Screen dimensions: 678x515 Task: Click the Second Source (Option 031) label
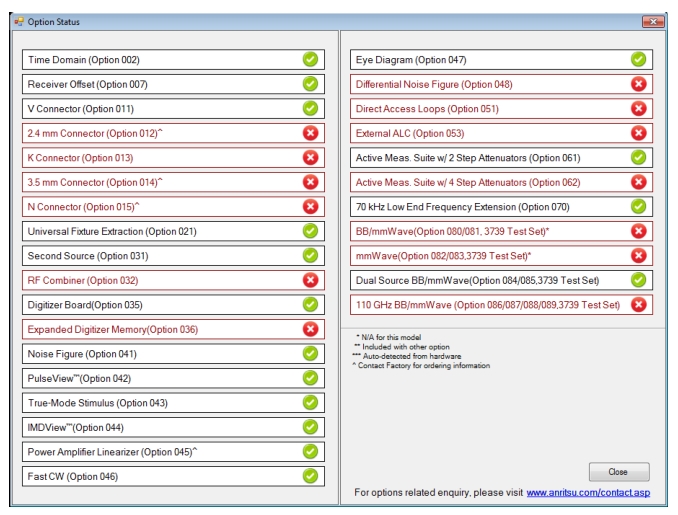88,256
